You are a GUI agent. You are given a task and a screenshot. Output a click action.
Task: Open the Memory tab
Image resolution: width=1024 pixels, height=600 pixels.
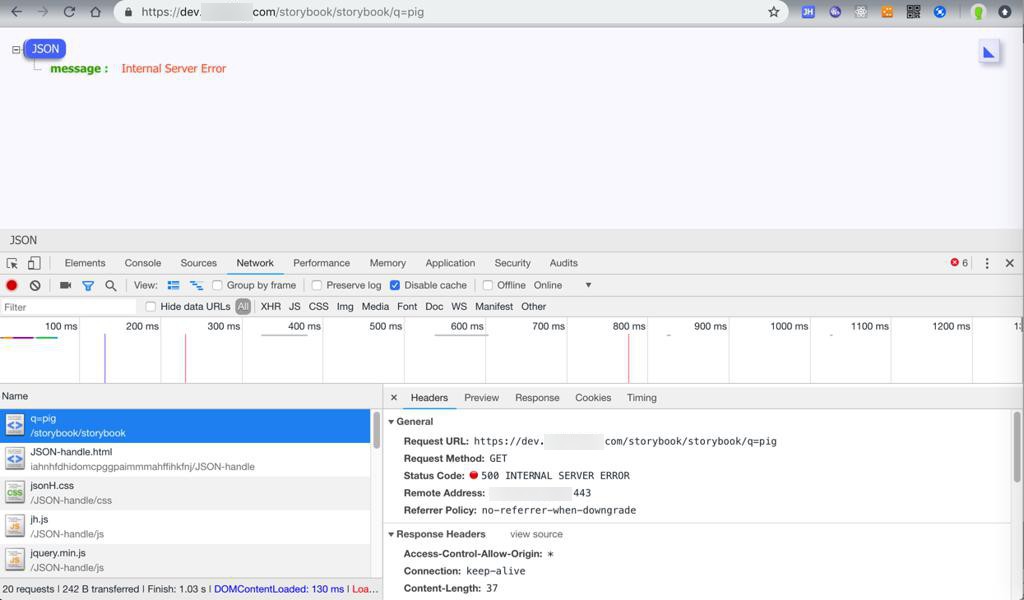pos(388,263)
